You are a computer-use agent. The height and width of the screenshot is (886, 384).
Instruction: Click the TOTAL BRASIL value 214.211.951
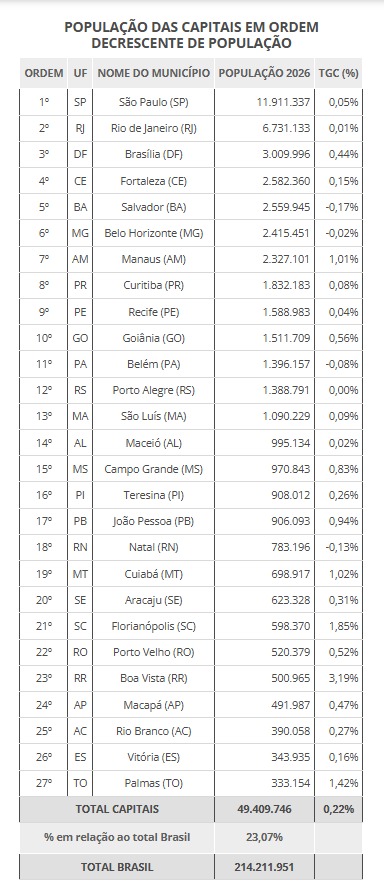pos(264,867)
